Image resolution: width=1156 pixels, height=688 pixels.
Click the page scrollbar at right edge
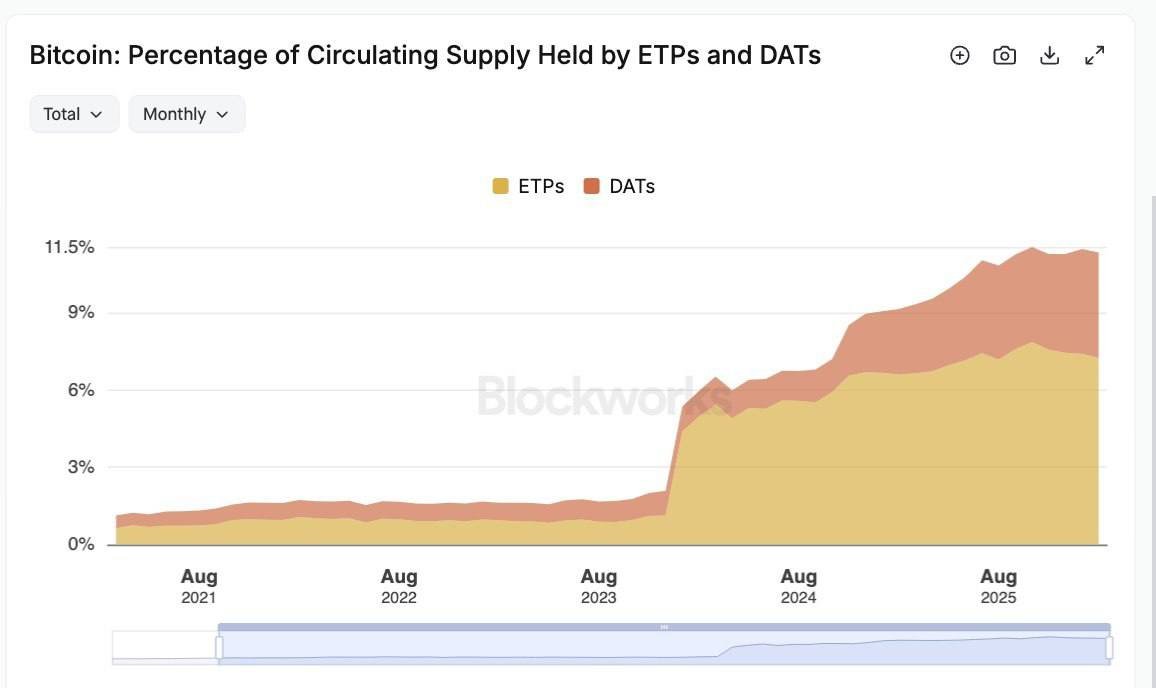tap(1153, 442)
